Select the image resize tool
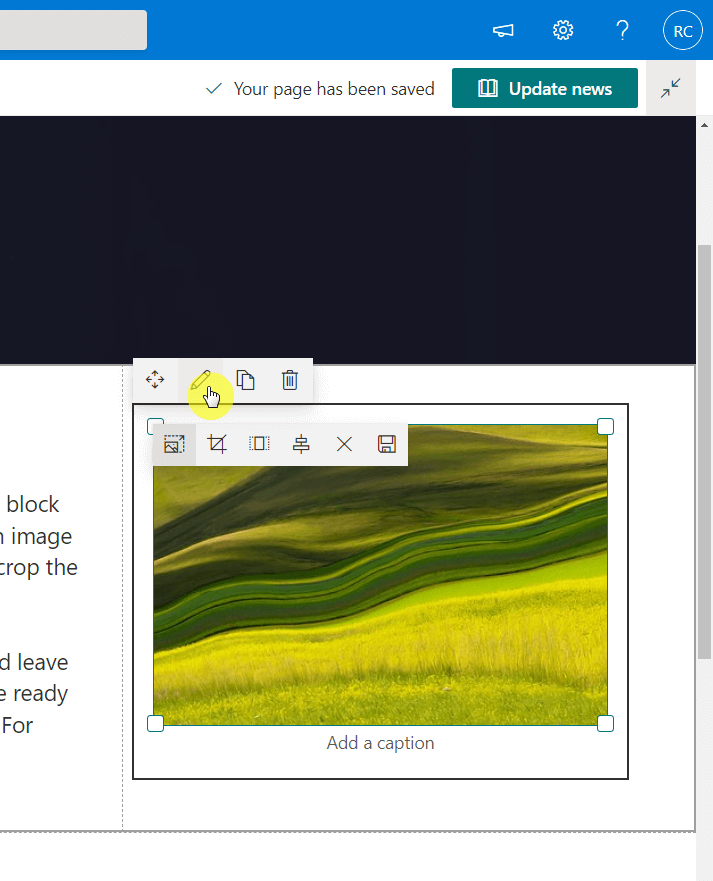 point(174,444)
